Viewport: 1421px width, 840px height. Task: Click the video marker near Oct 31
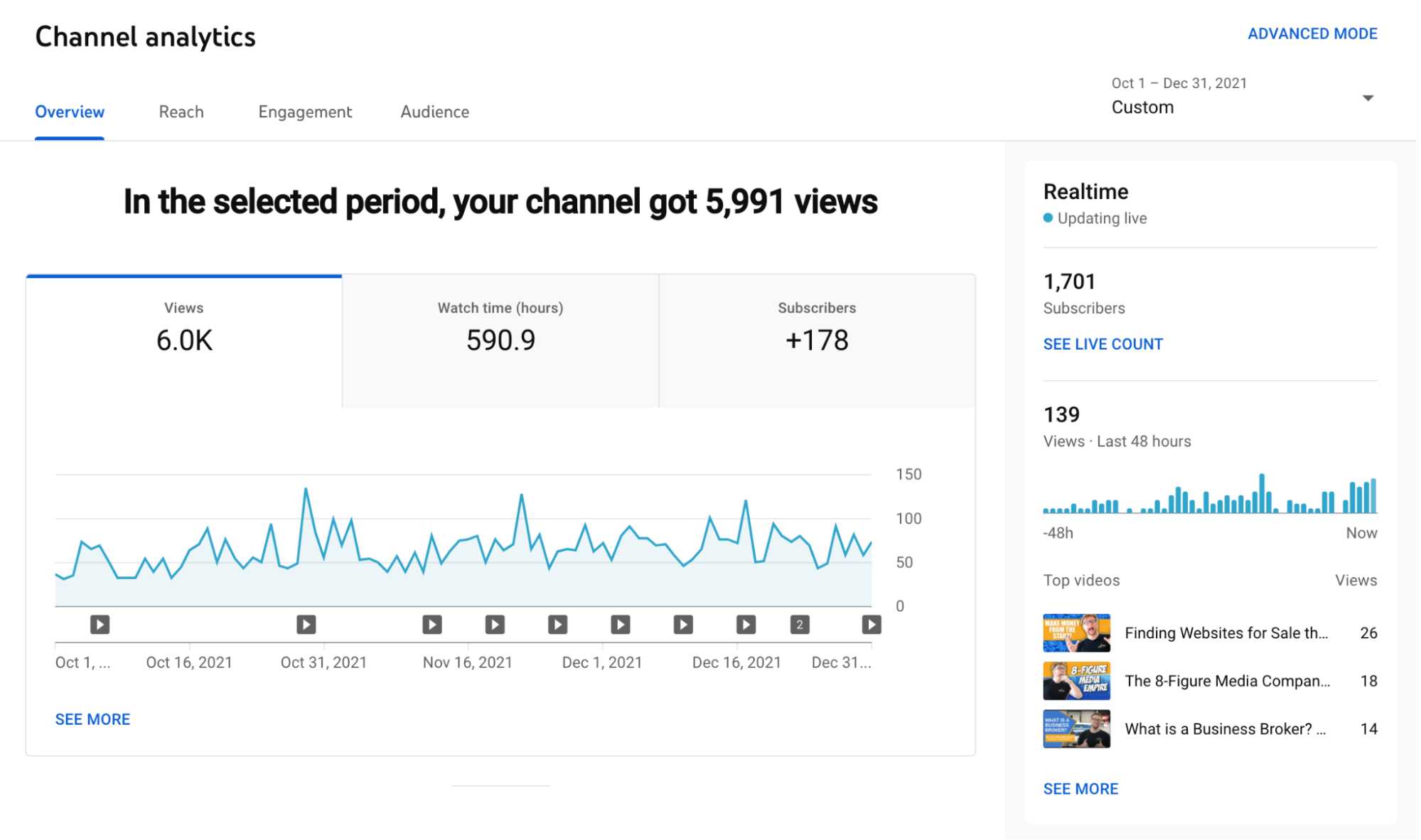coord(306,625)
